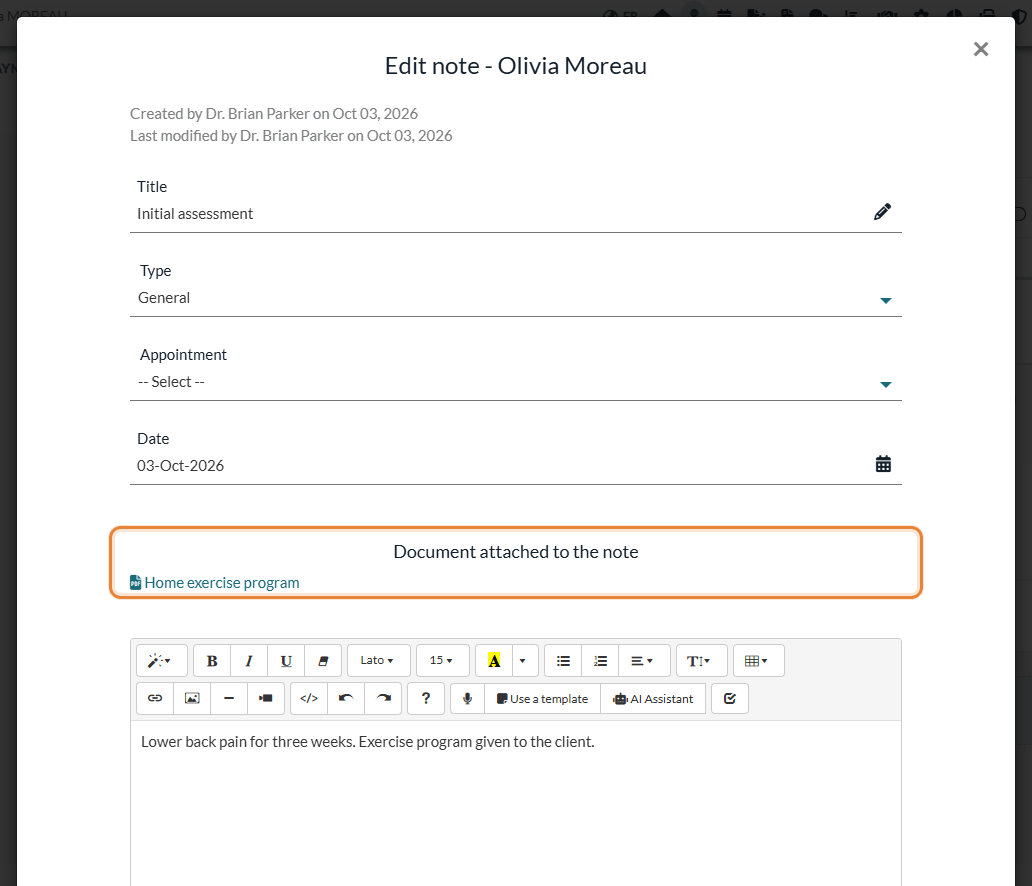Viewport: 1032px width, 886px height.
Task: Click the checkbox icon in the toolbar
Action: point(729,698)
